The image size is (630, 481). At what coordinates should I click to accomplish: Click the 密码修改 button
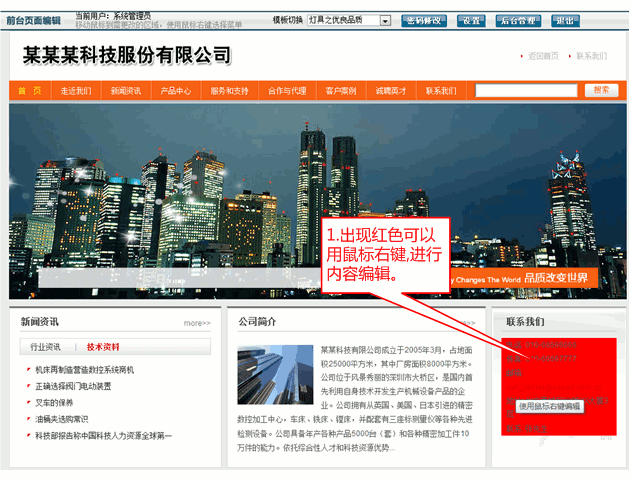coord(425,20)
